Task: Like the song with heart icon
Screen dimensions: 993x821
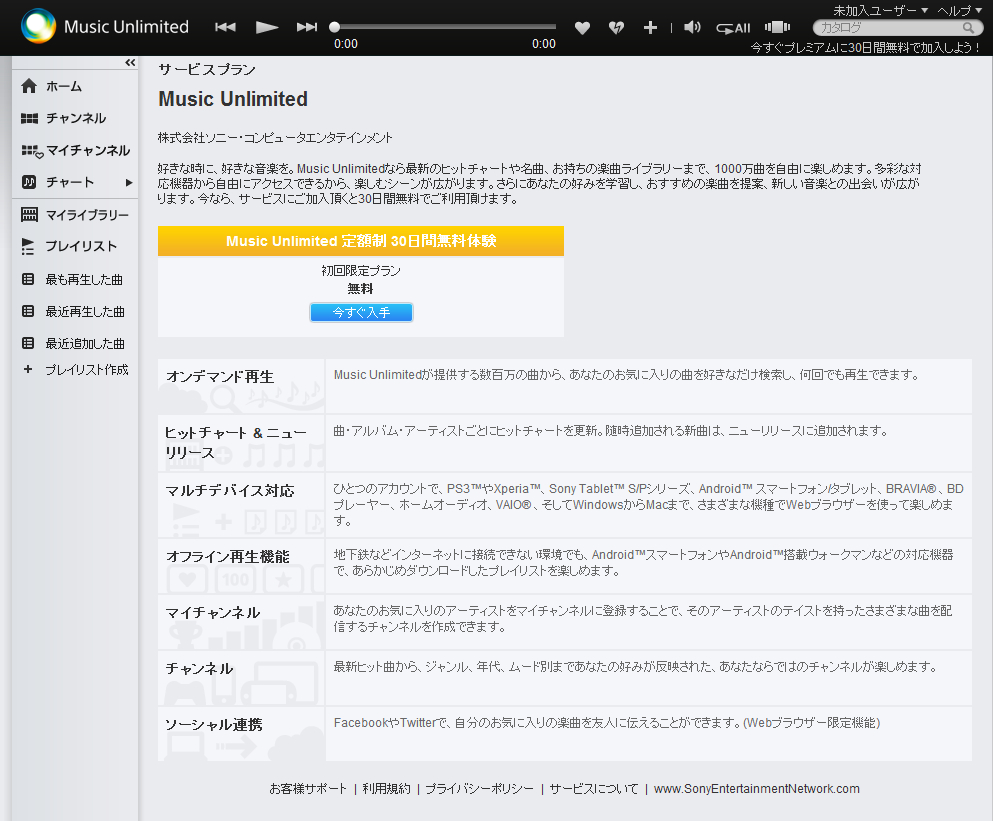Action: 582,27
